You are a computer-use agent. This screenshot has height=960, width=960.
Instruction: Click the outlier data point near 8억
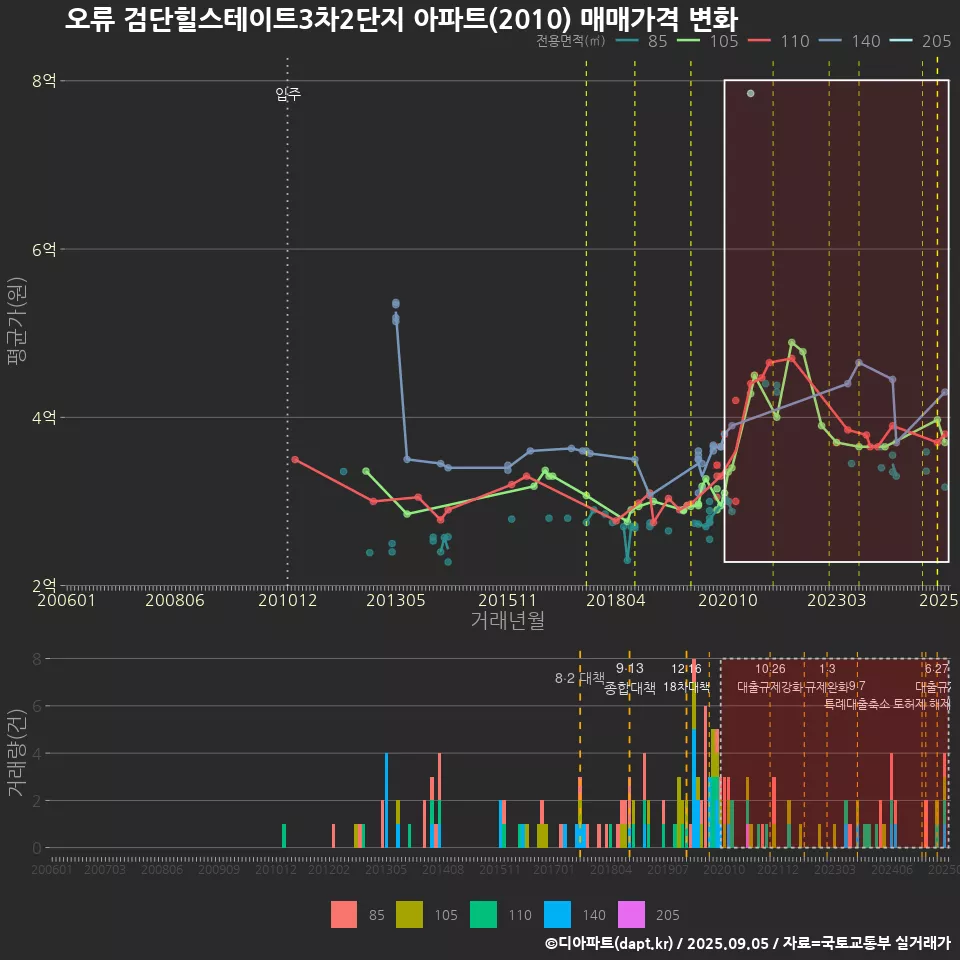(751, 94)
